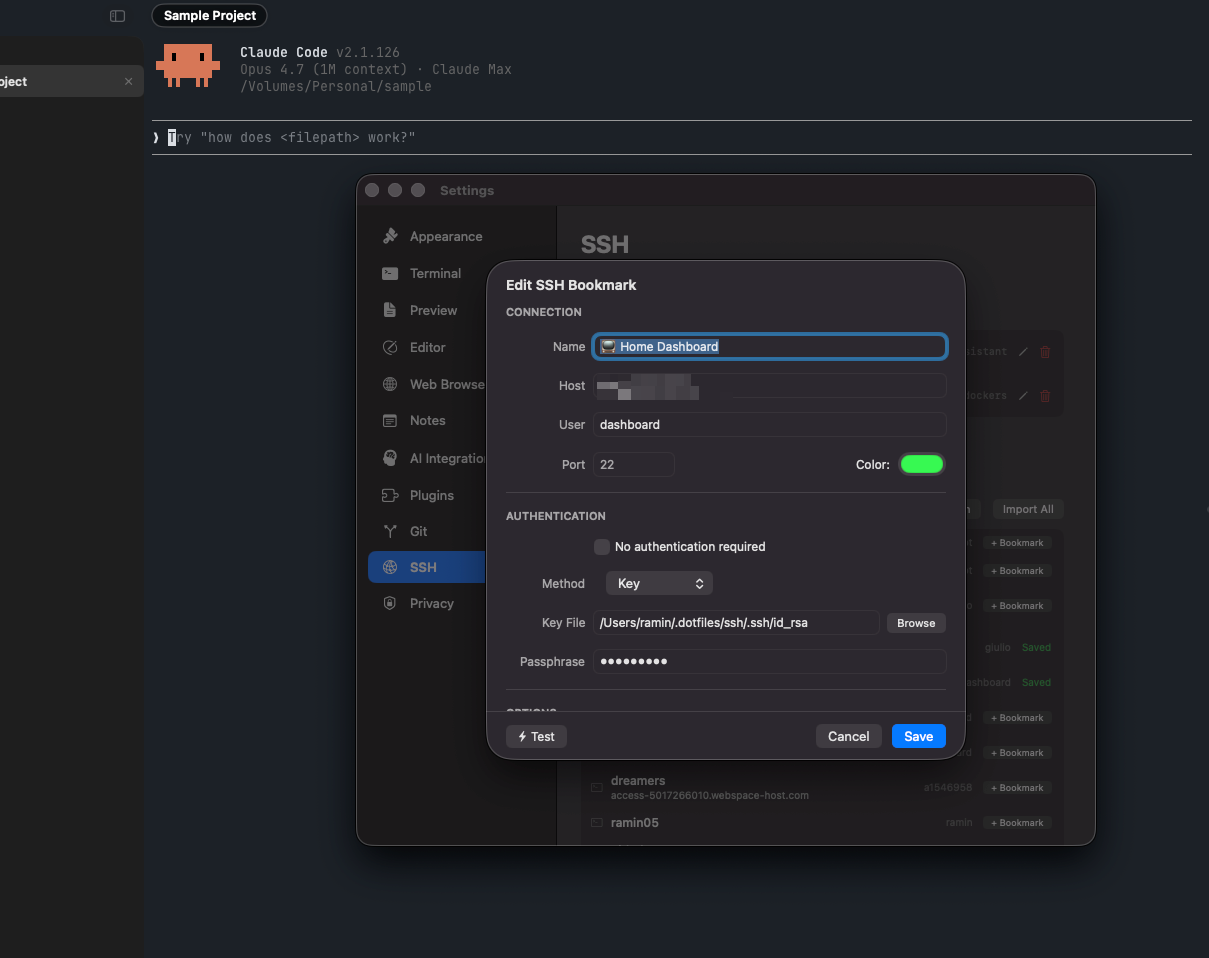Click the Claude Code prompt input line
1209x958 pixels.
pyautogui.click(x=672, y=137)
